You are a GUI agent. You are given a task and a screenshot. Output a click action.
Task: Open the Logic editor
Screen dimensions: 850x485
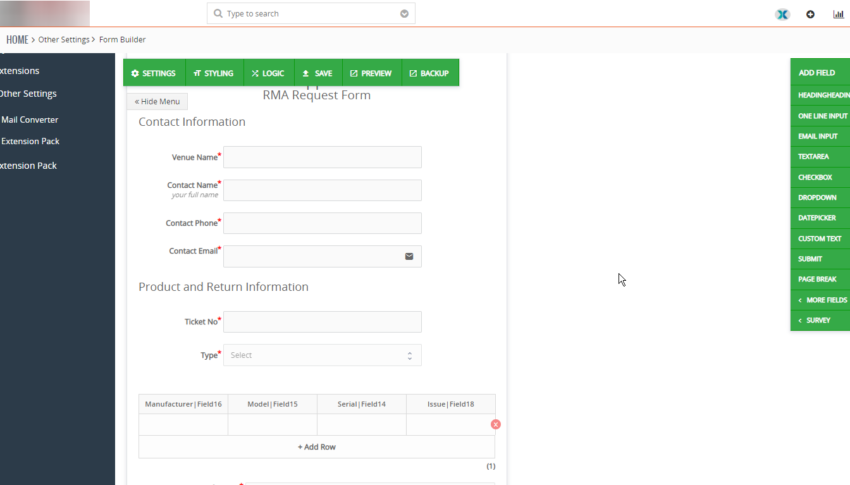coord(268,73)
